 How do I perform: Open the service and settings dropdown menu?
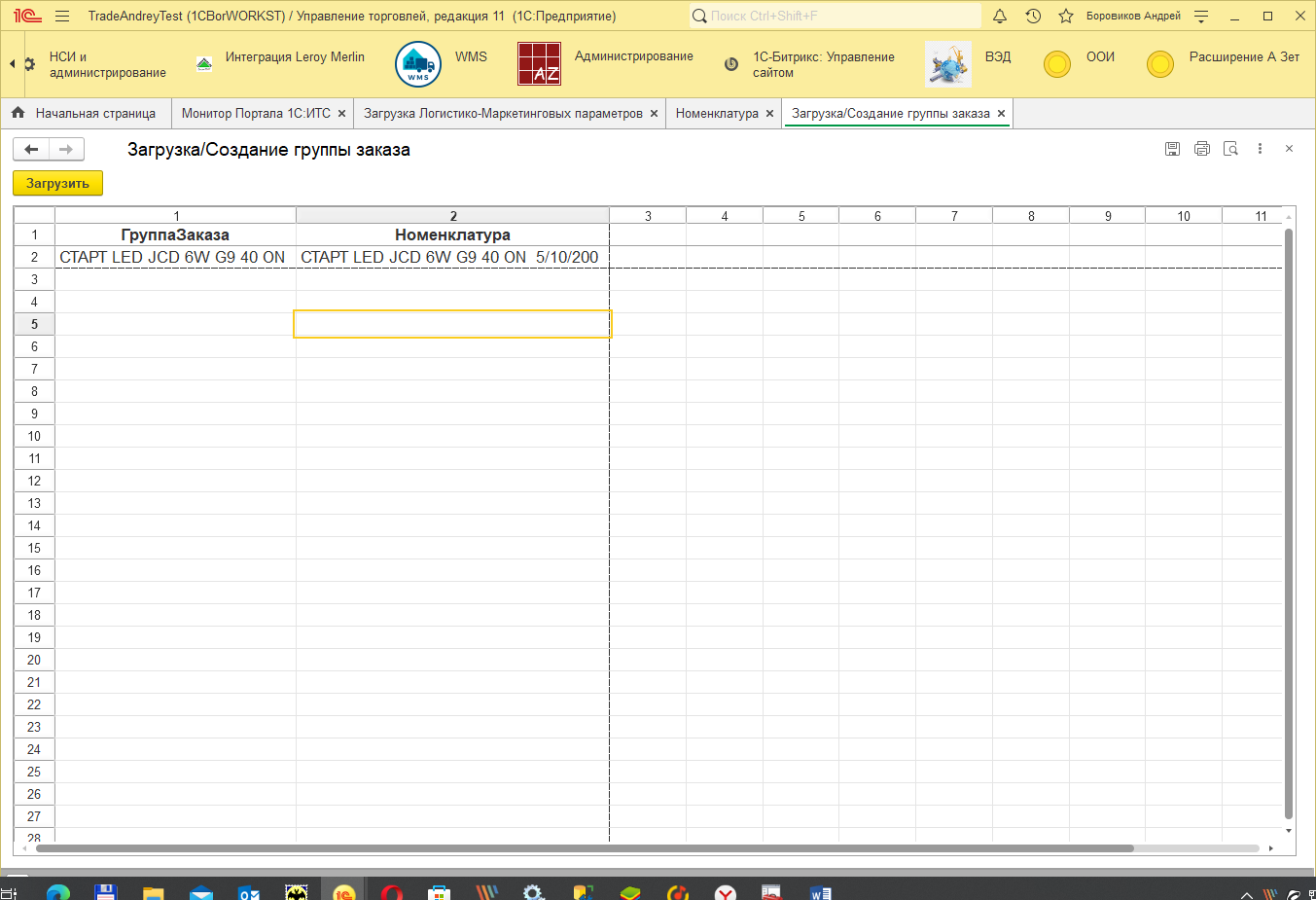coord(1201,17)
